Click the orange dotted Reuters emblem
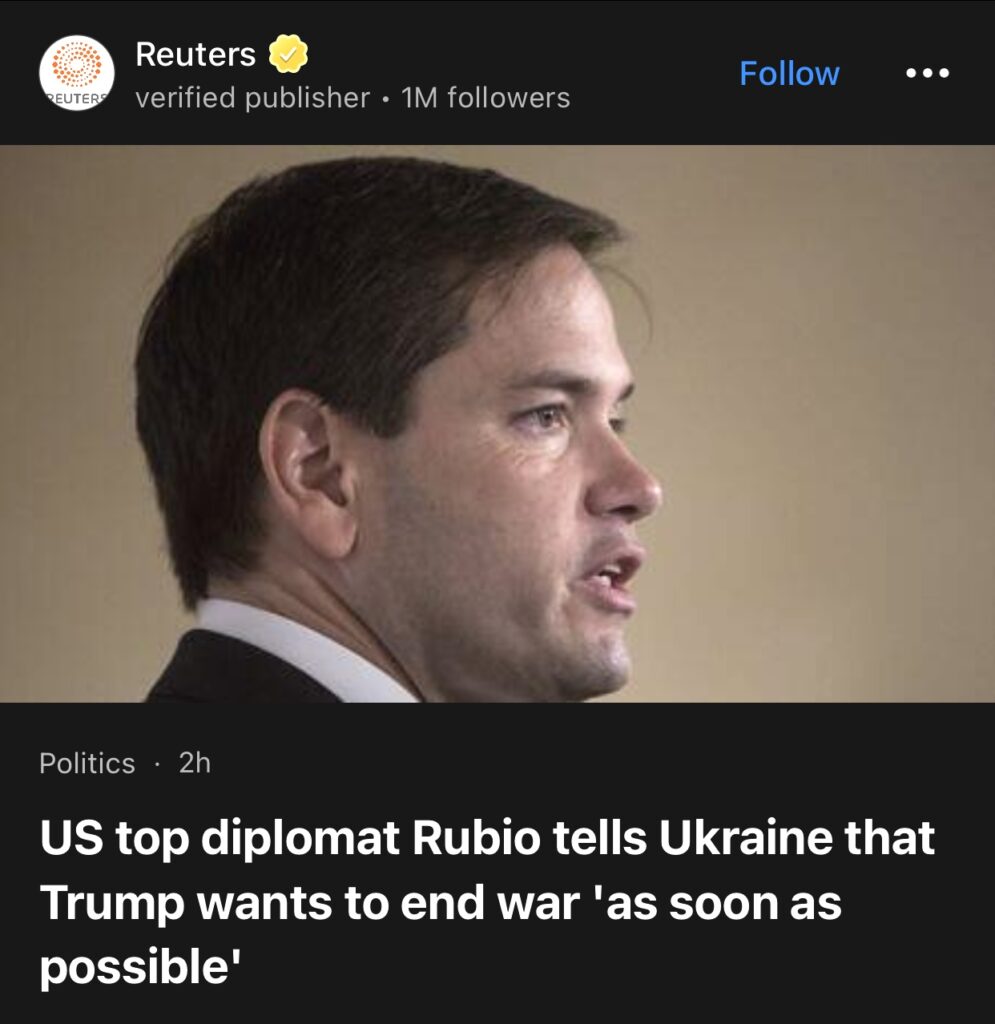The image size is (995, 1024). [x=76, y=65]
